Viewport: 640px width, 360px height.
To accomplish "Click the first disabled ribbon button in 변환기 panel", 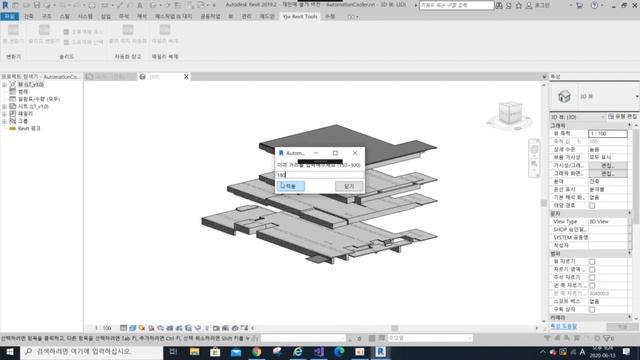I will click(13, 34).
